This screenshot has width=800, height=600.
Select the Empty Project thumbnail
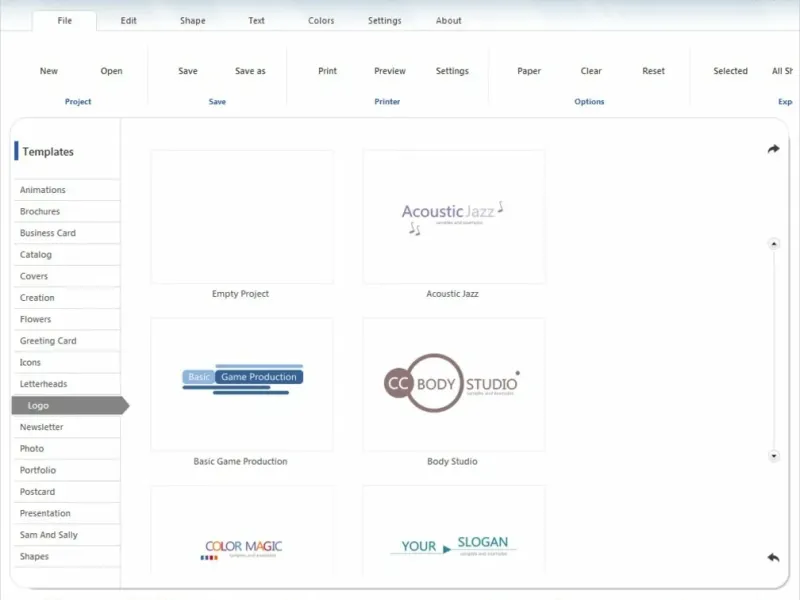tap(242, 216)
